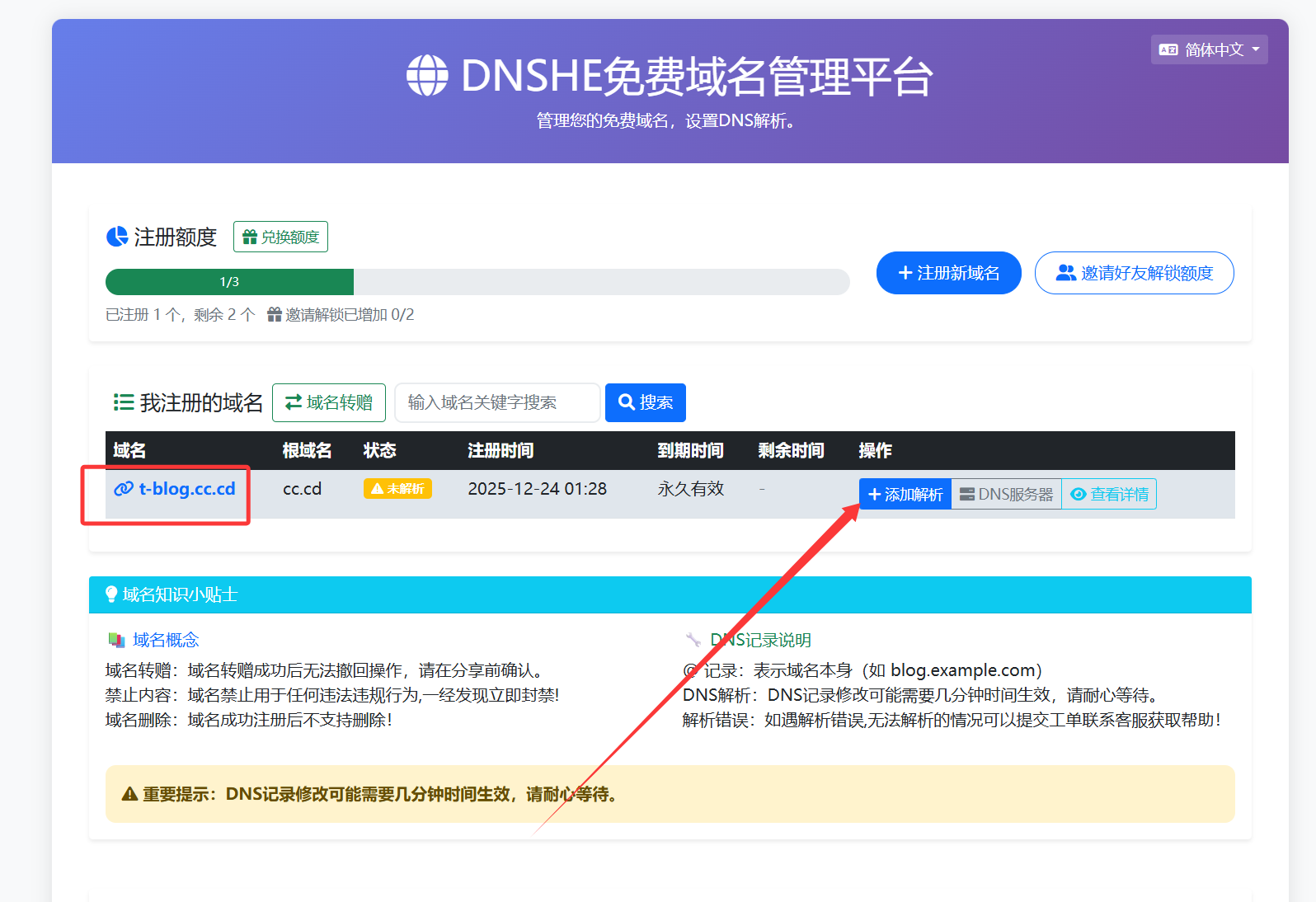
Task: Focus the domain keyword search field
Action: tap(497, 402)
